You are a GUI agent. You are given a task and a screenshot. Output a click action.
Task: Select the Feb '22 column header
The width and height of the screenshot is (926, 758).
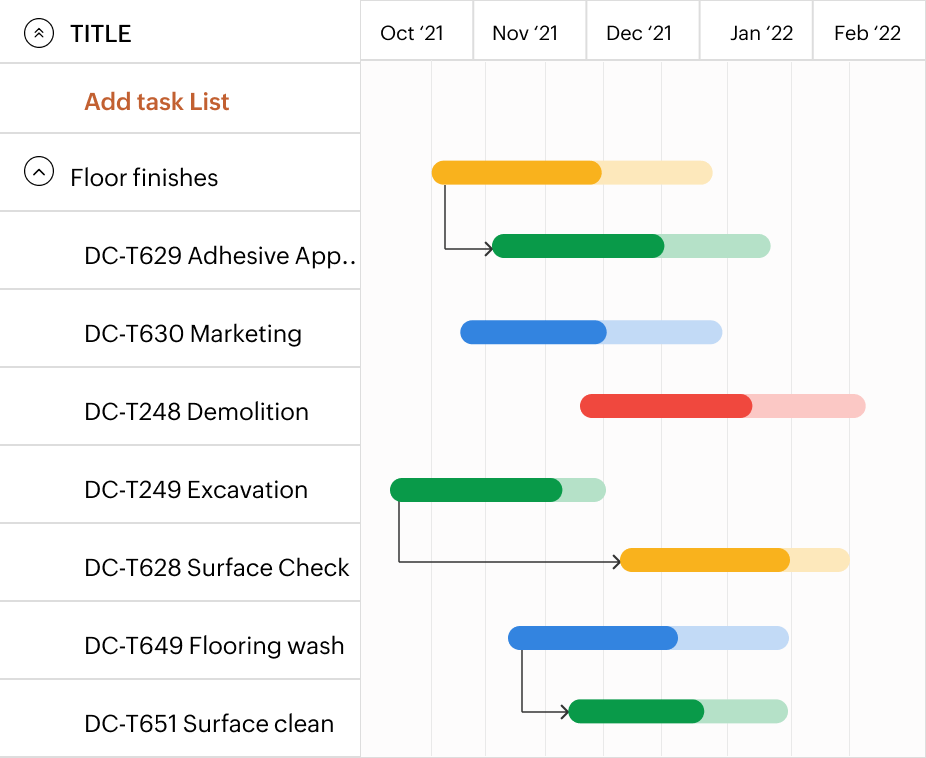coord(868,31)
